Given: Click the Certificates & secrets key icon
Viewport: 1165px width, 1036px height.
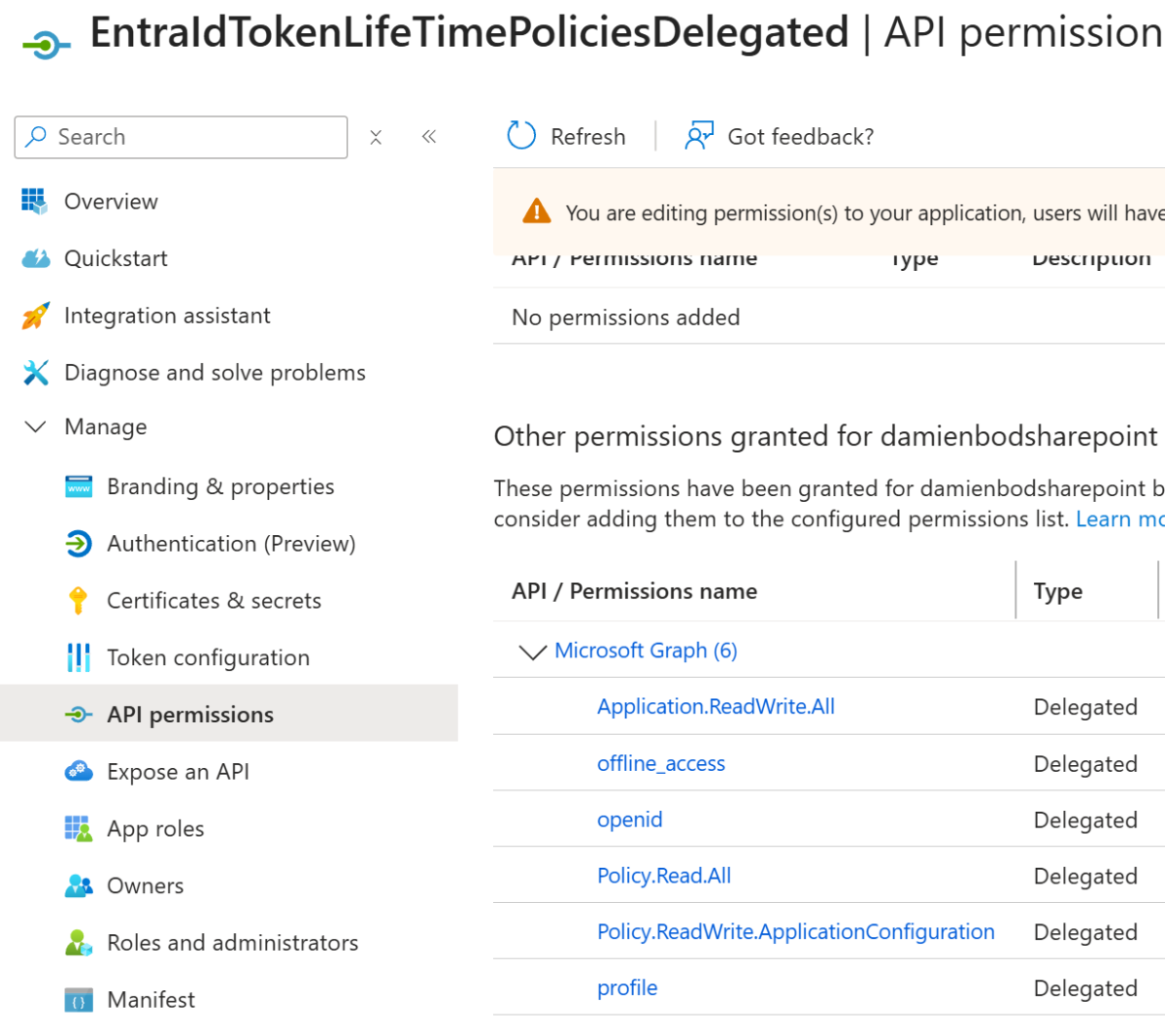Looking at the screenshot, I should click(x=79, y=601).
